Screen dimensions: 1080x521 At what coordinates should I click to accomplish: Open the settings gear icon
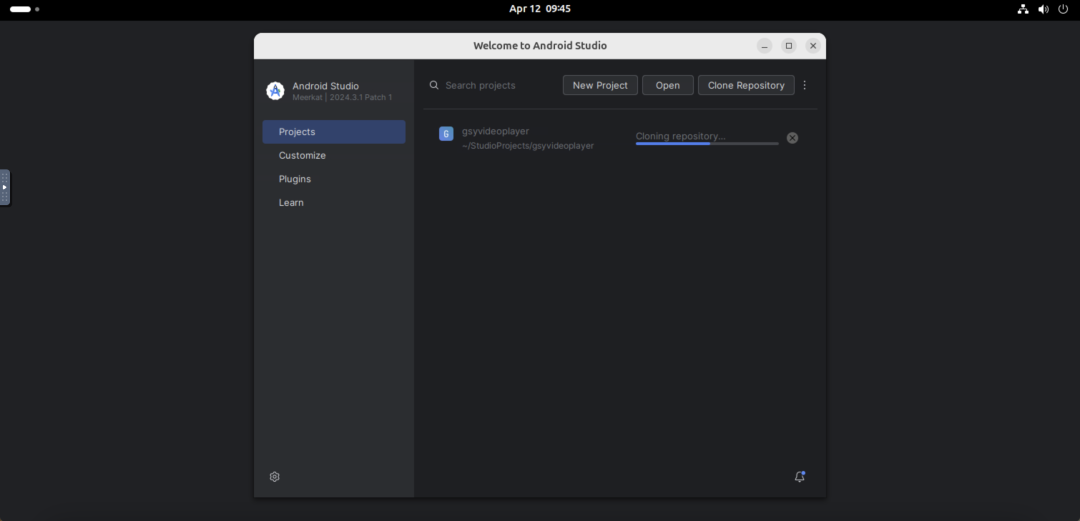pyautogui.click(x=274, y=477)
